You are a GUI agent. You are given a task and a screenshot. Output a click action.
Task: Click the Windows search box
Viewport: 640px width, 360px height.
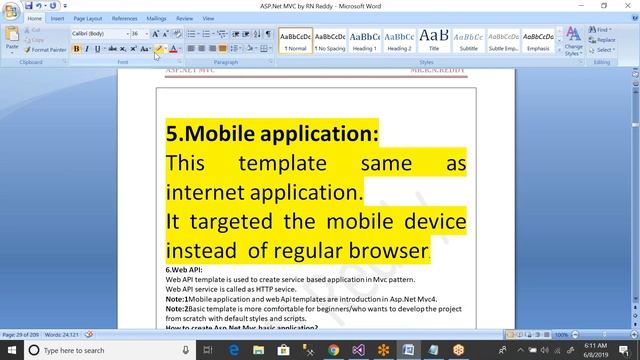click(110, 350)
